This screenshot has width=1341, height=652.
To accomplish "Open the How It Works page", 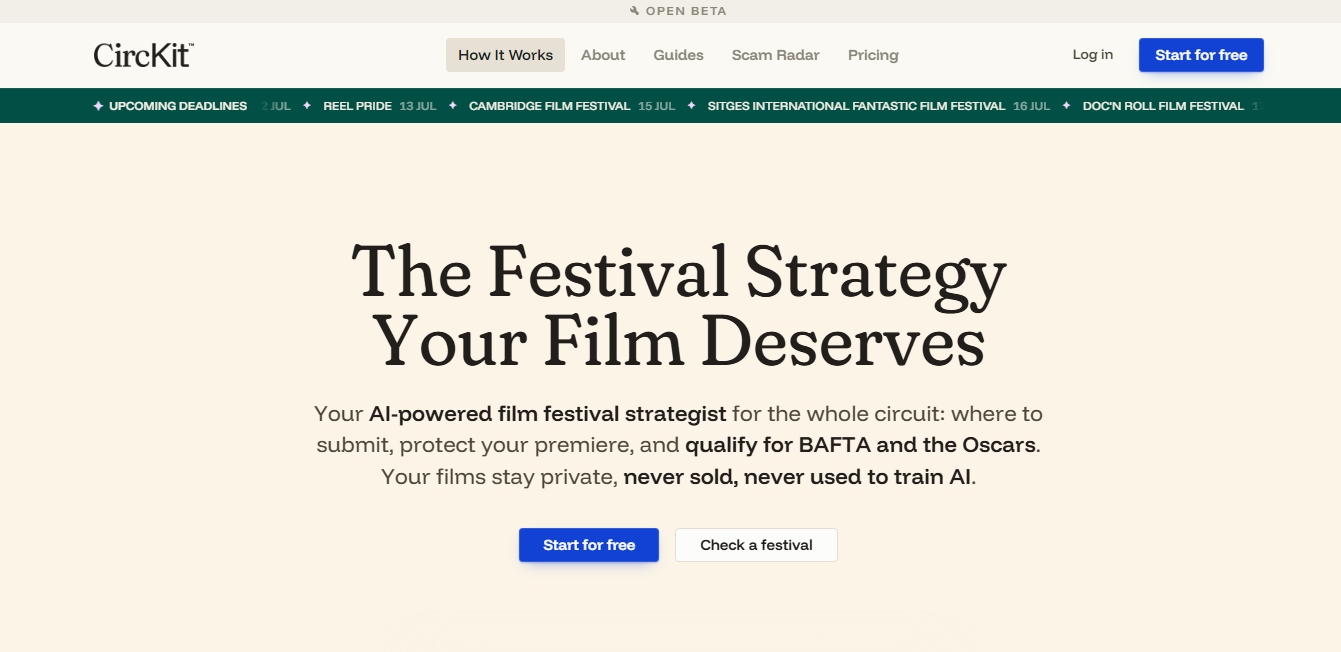I will point(505,55).
